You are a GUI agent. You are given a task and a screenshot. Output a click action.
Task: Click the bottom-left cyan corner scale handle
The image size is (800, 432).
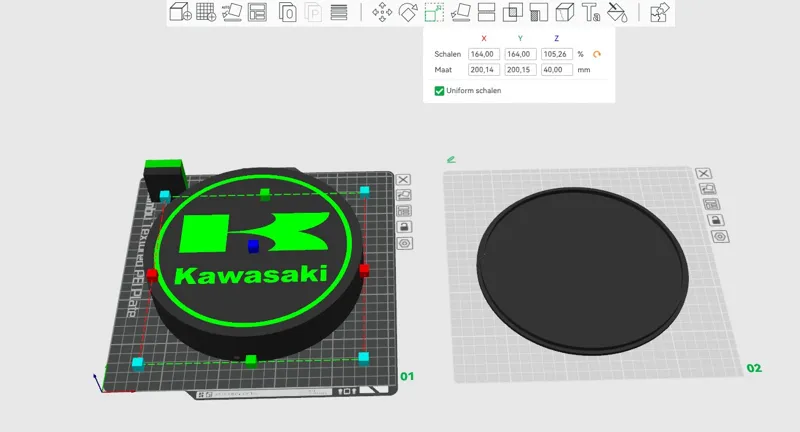[138, 363]
